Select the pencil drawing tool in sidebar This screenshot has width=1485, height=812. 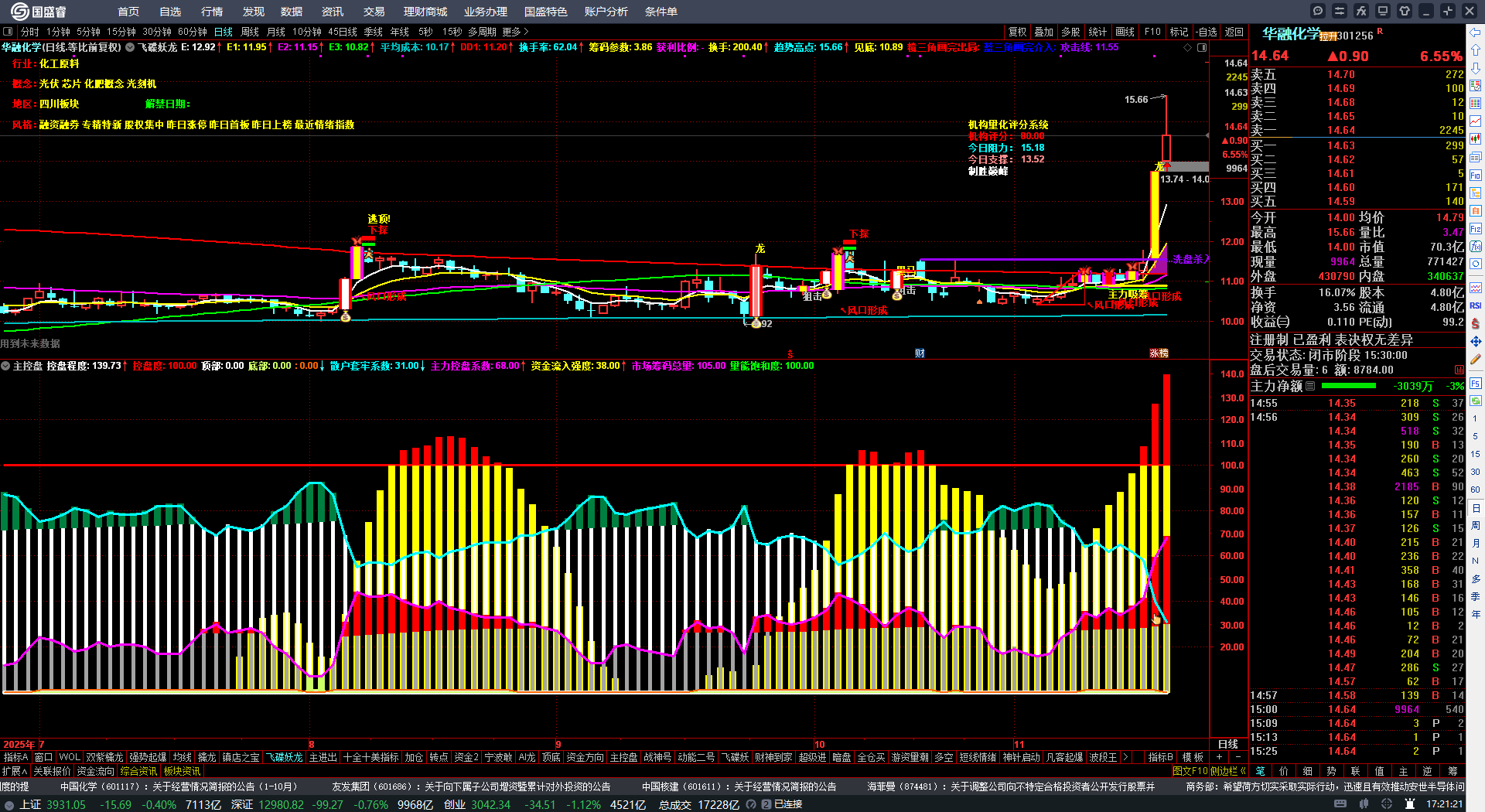pos(1476,360)
